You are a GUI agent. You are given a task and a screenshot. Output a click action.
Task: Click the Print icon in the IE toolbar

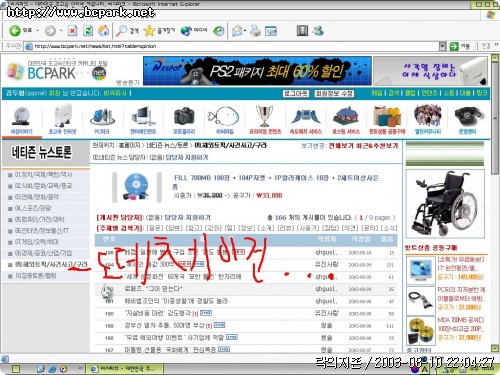255,31
